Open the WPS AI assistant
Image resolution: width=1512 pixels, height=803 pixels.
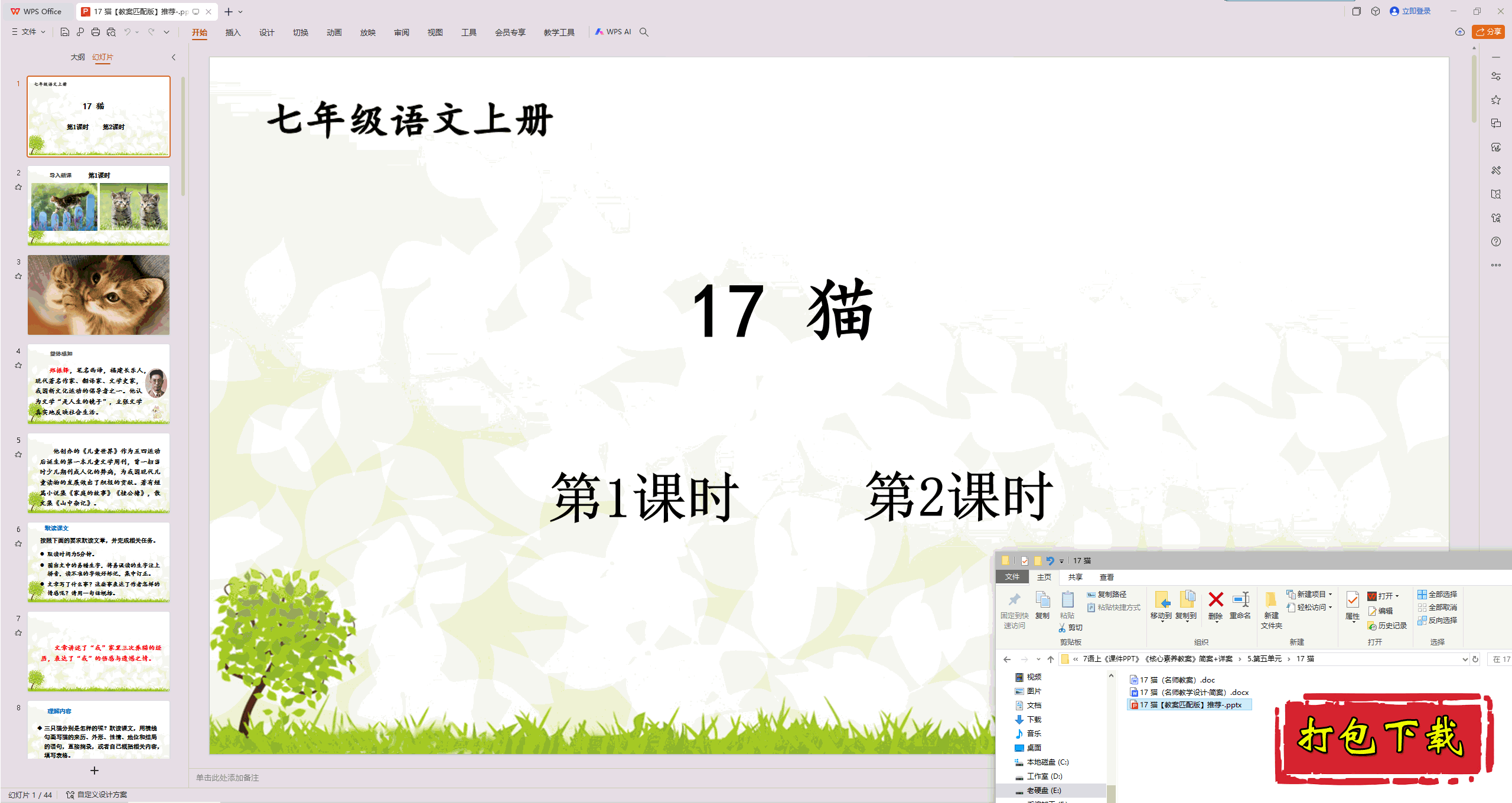point(613,32)
